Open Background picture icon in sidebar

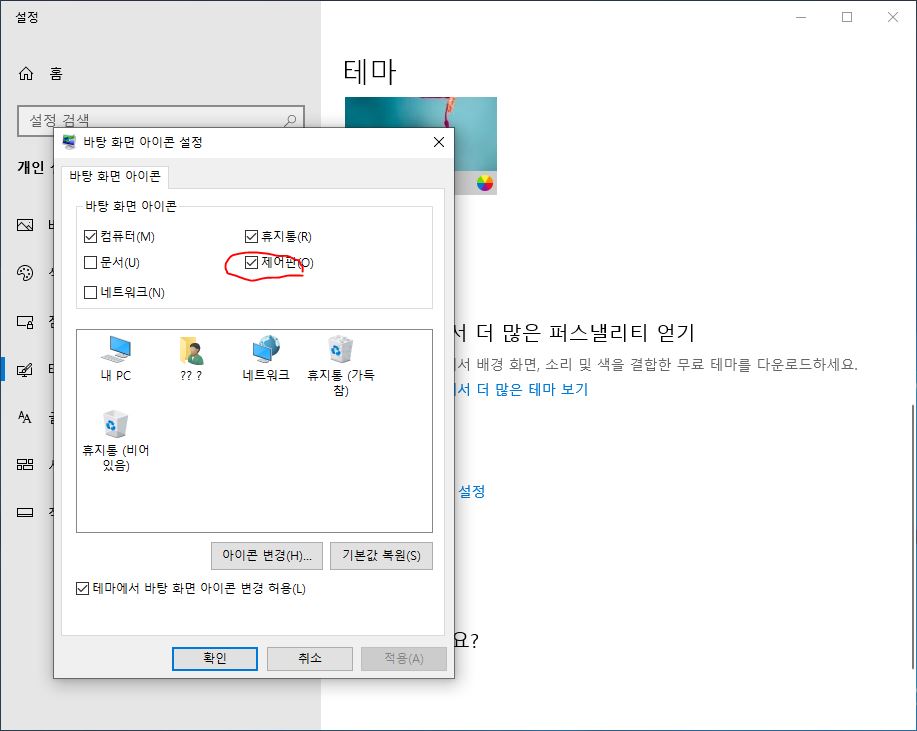(x=25, y=225)
